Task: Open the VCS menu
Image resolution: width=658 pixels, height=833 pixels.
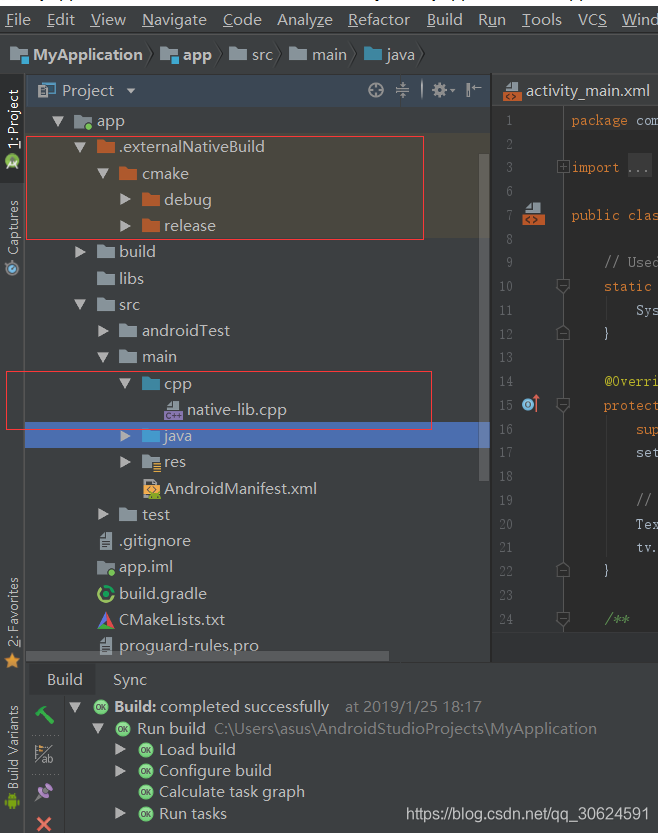Action: tap(592, 20)
